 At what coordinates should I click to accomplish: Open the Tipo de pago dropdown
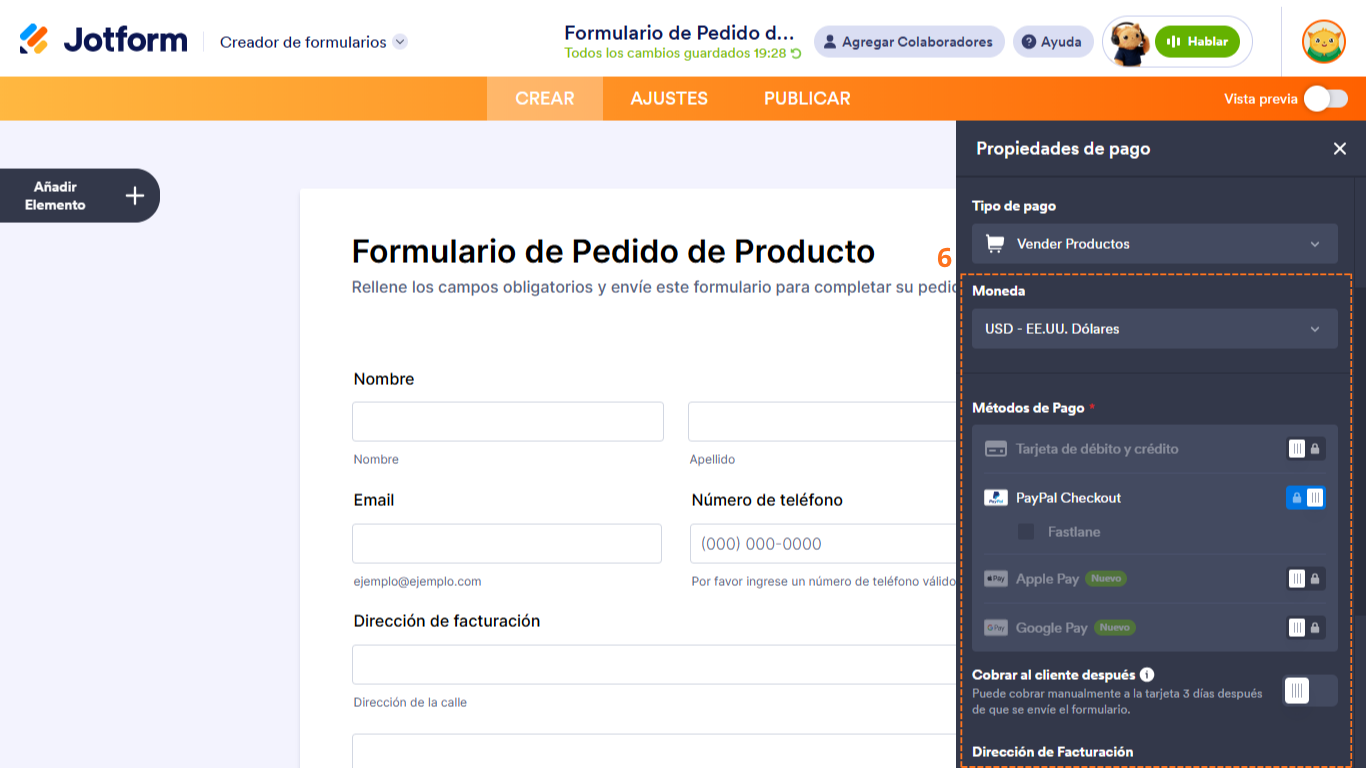[1155, 244]
